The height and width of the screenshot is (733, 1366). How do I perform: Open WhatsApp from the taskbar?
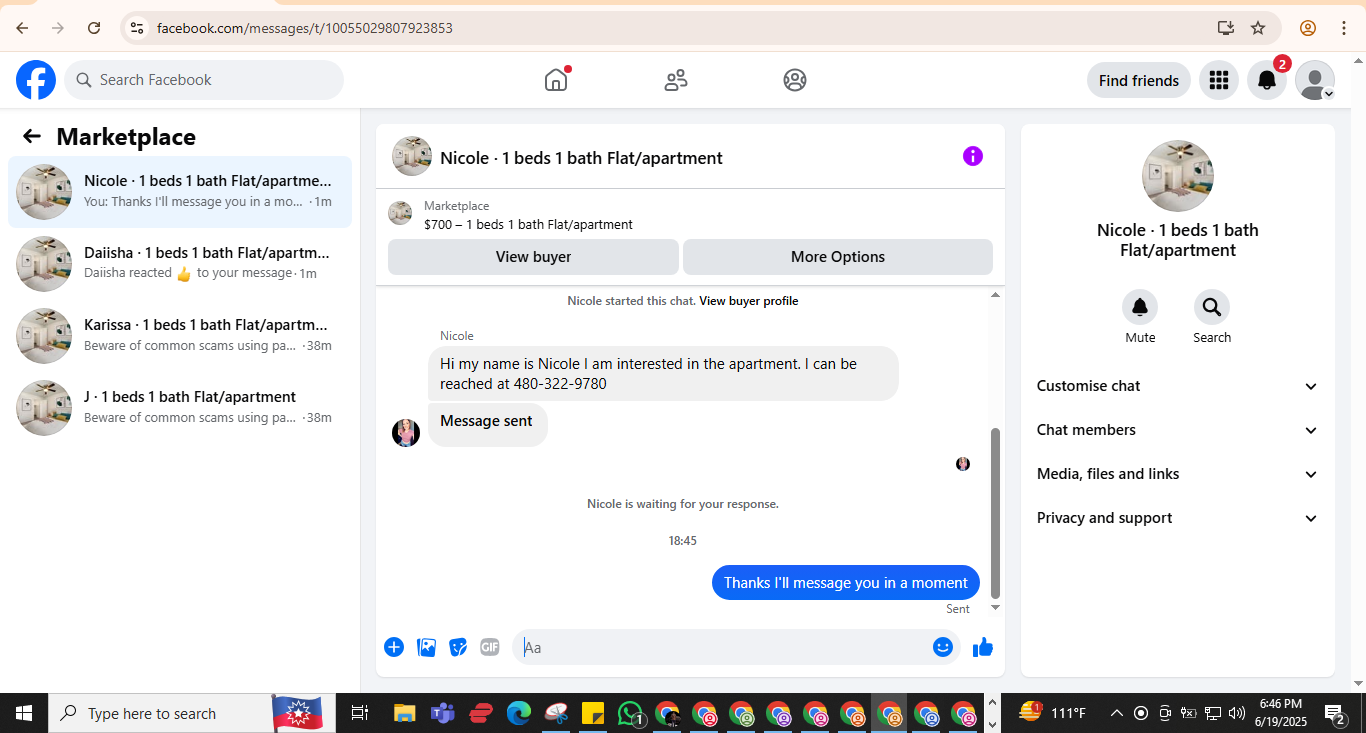tap(630, 713)
